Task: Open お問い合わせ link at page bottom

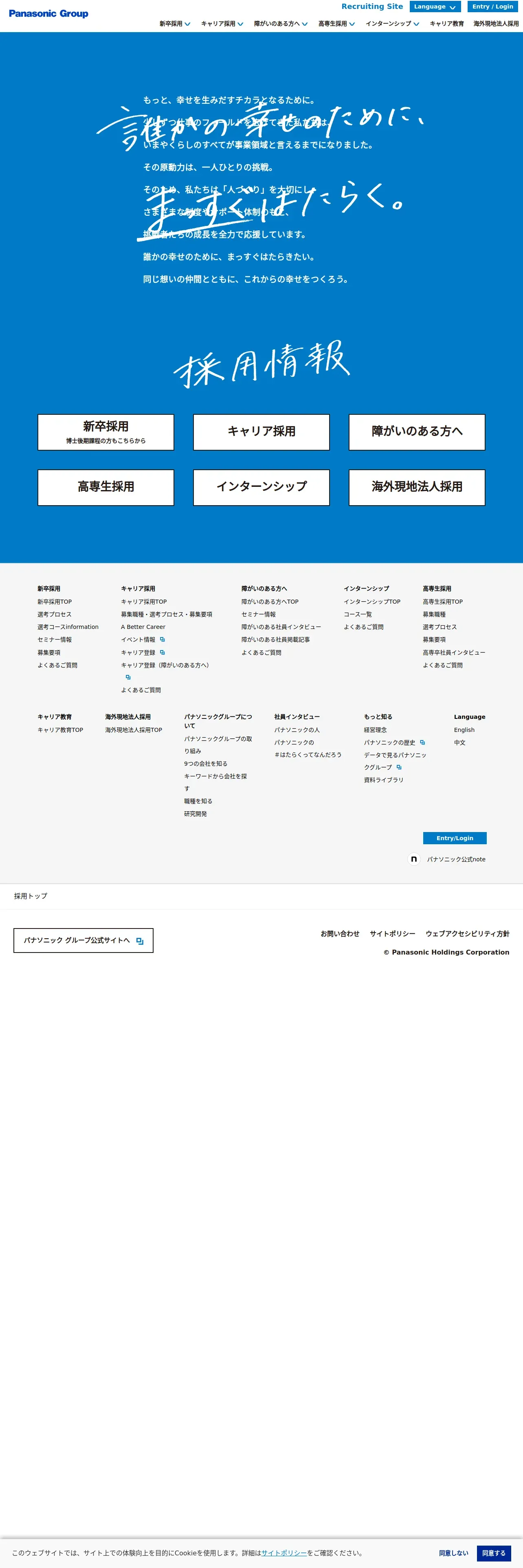Action: (340, 934)
